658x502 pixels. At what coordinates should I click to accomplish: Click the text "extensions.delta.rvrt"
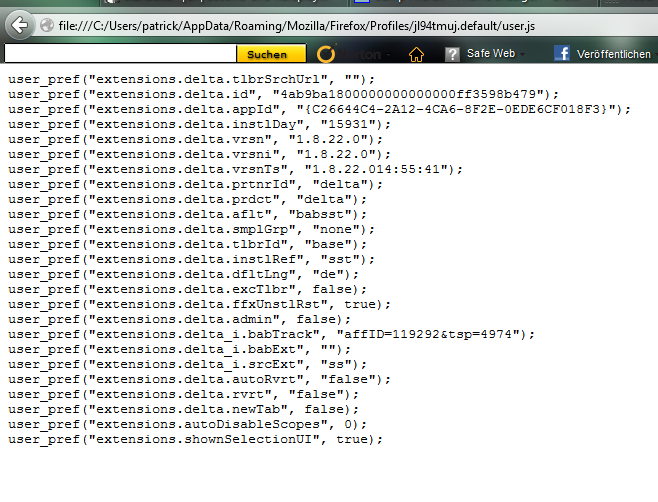click(x=180, y=395)
